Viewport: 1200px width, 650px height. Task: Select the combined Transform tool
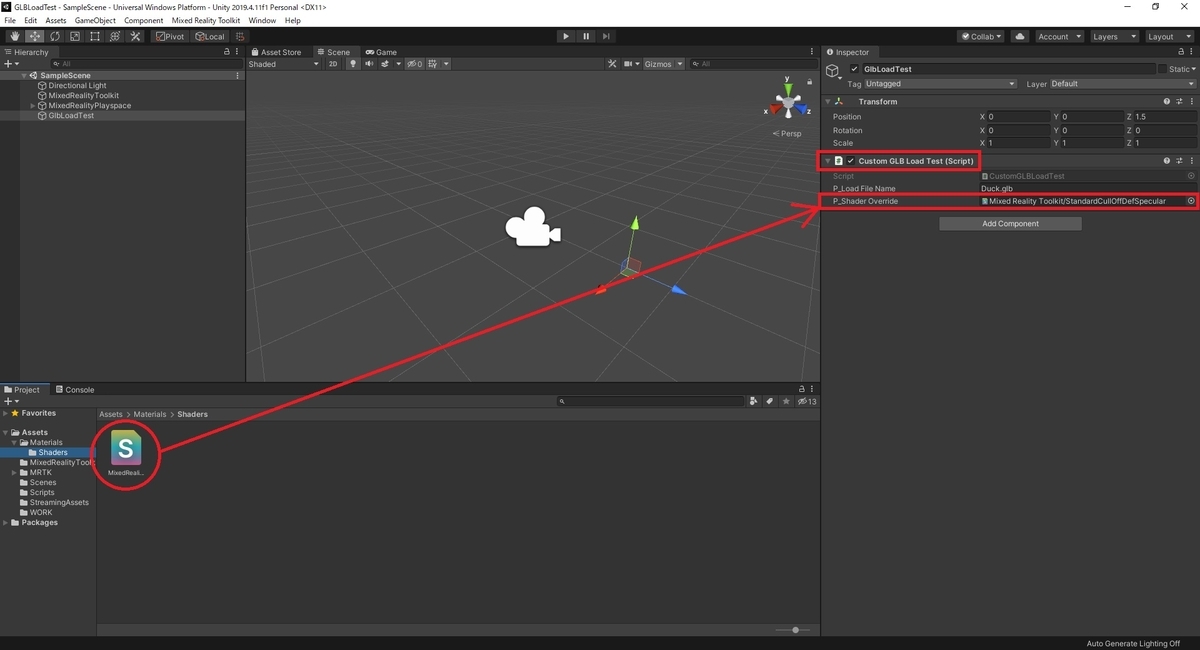pos(114,37)
